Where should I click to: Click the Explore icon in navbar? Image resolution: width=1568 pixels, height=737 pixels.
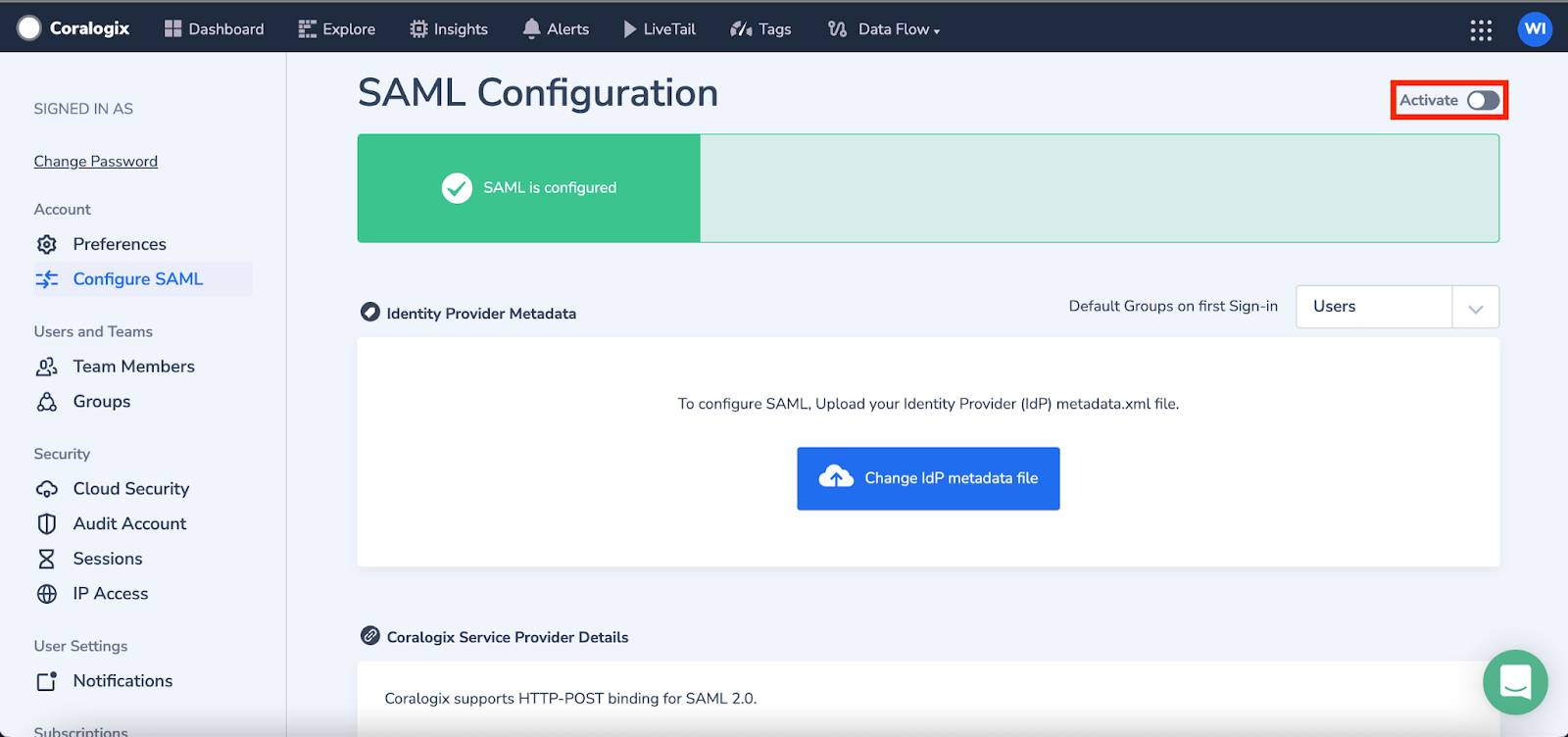click(x=308, y=29)
